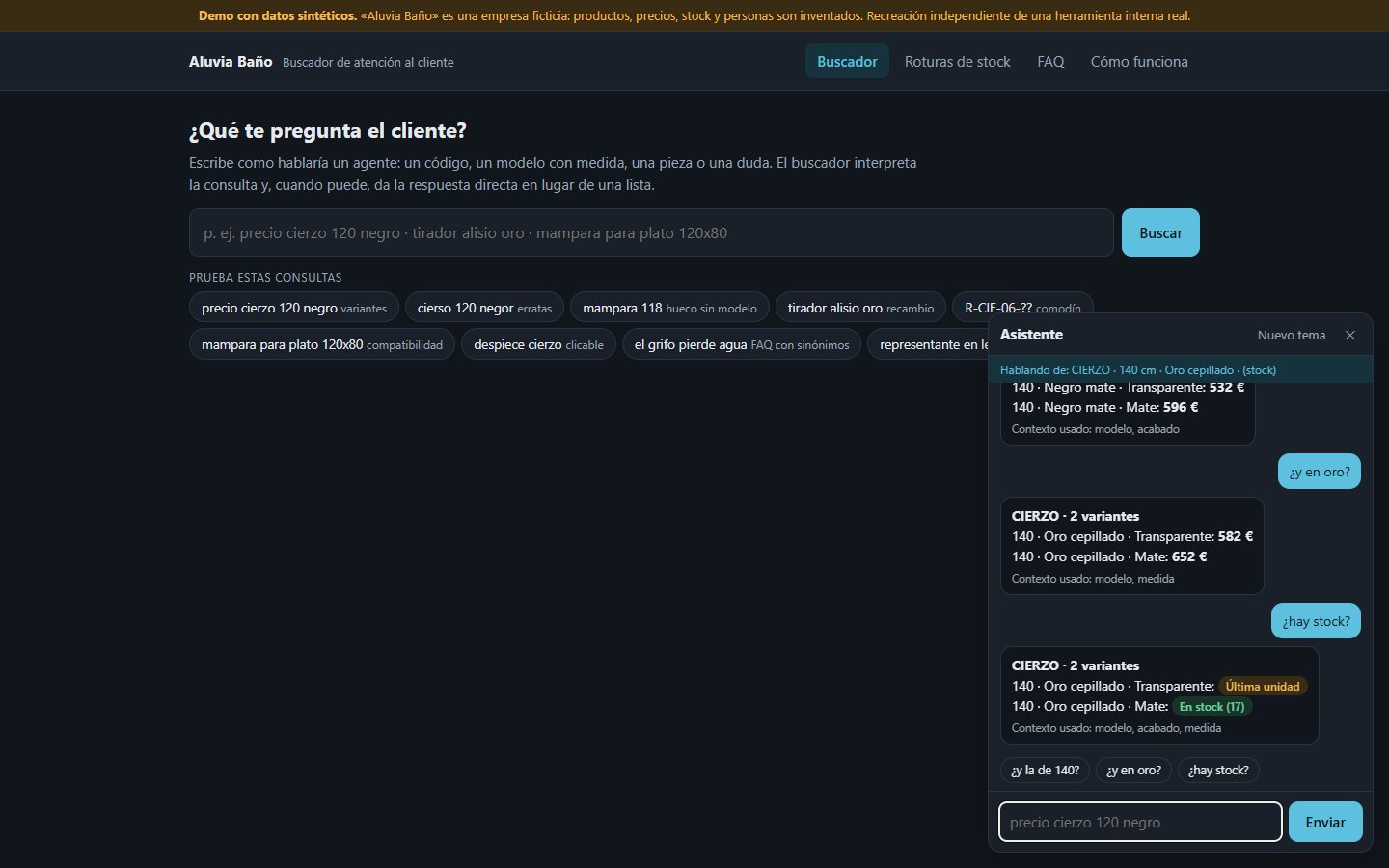Click the Aluvia Baño brand name
The width and height of the screenshot is (1389, 868).
tap(231, 61)
